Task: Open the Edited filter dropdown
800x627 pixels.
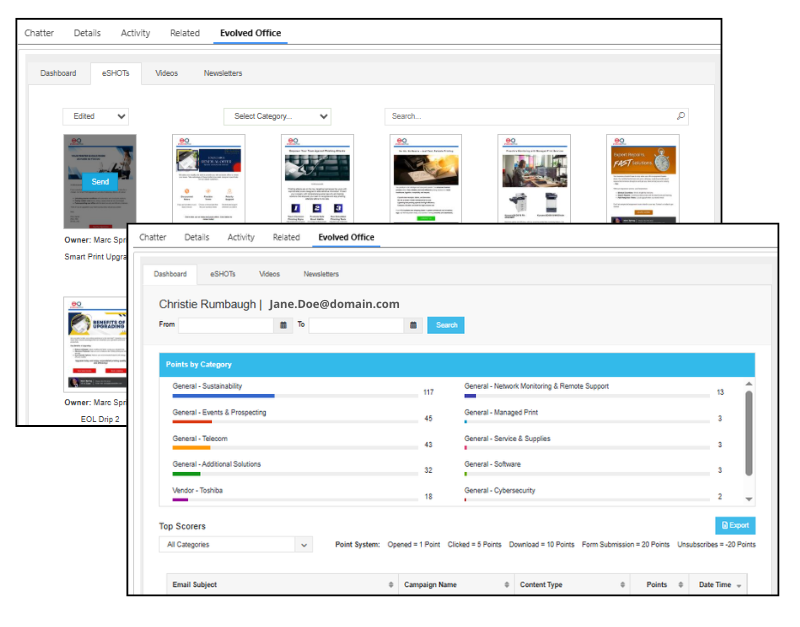Action: (96, 116)
